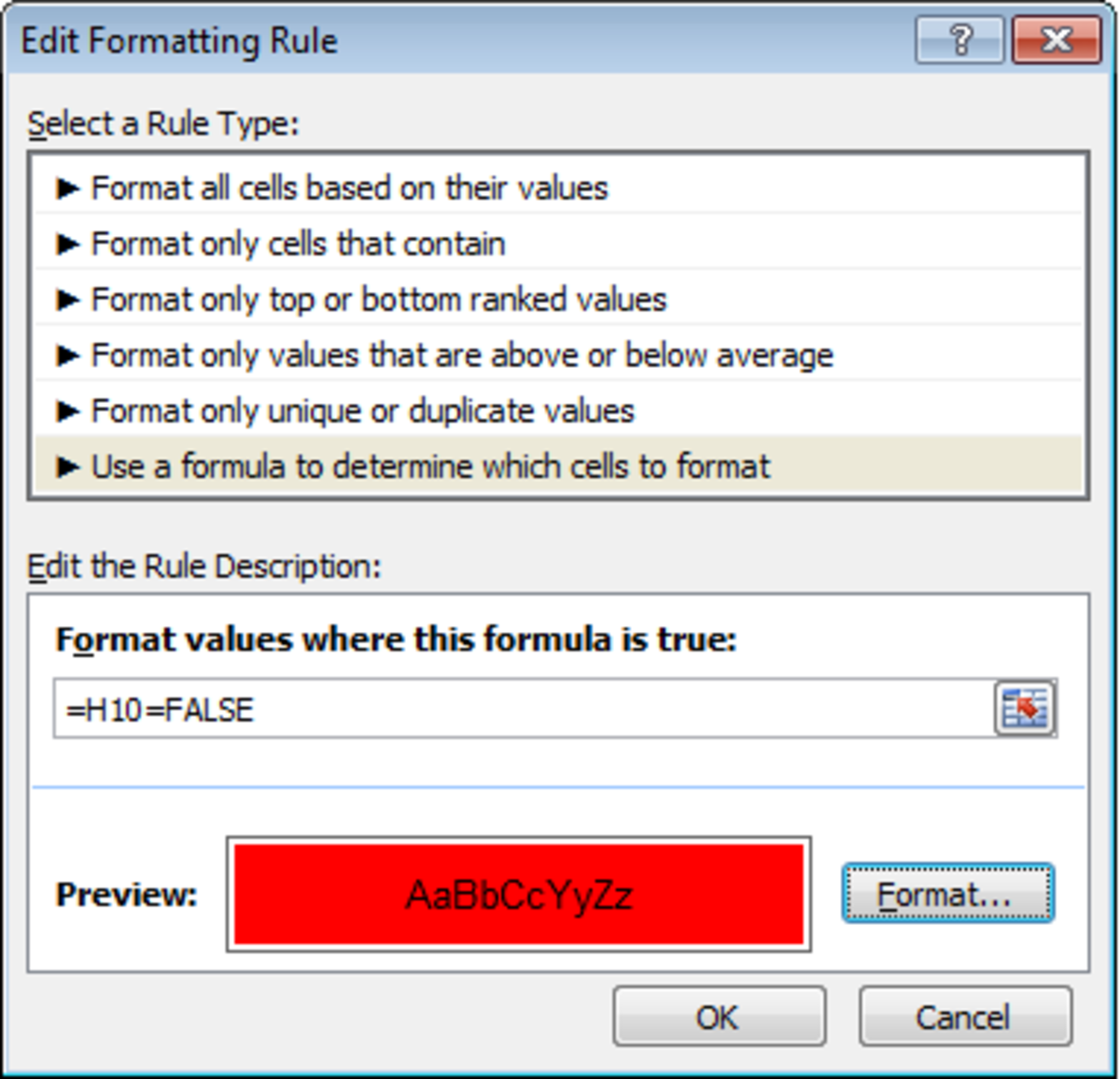1120x1079 pixels.
Task: Click 'Format values where this formula is true:' label
Action: click(x=397, y=640)
